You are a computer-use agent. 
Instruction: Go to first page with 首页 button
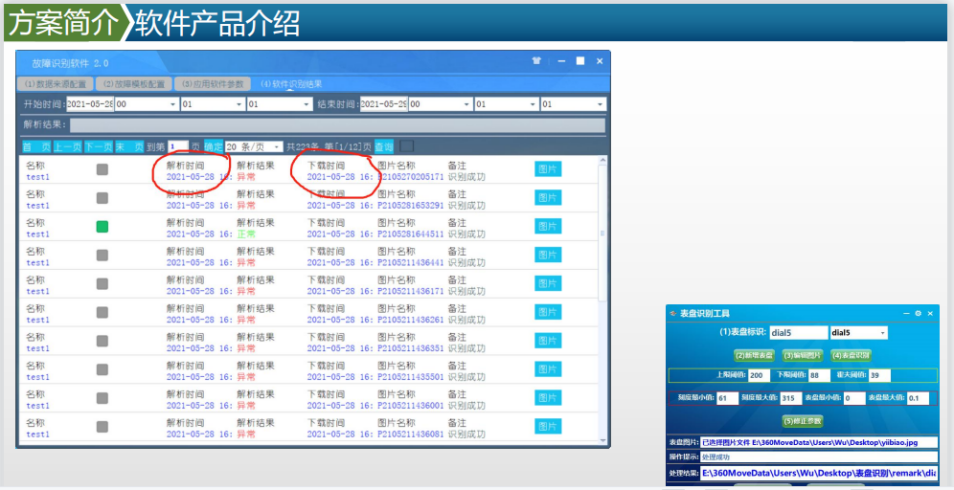[x=37, y=147]
